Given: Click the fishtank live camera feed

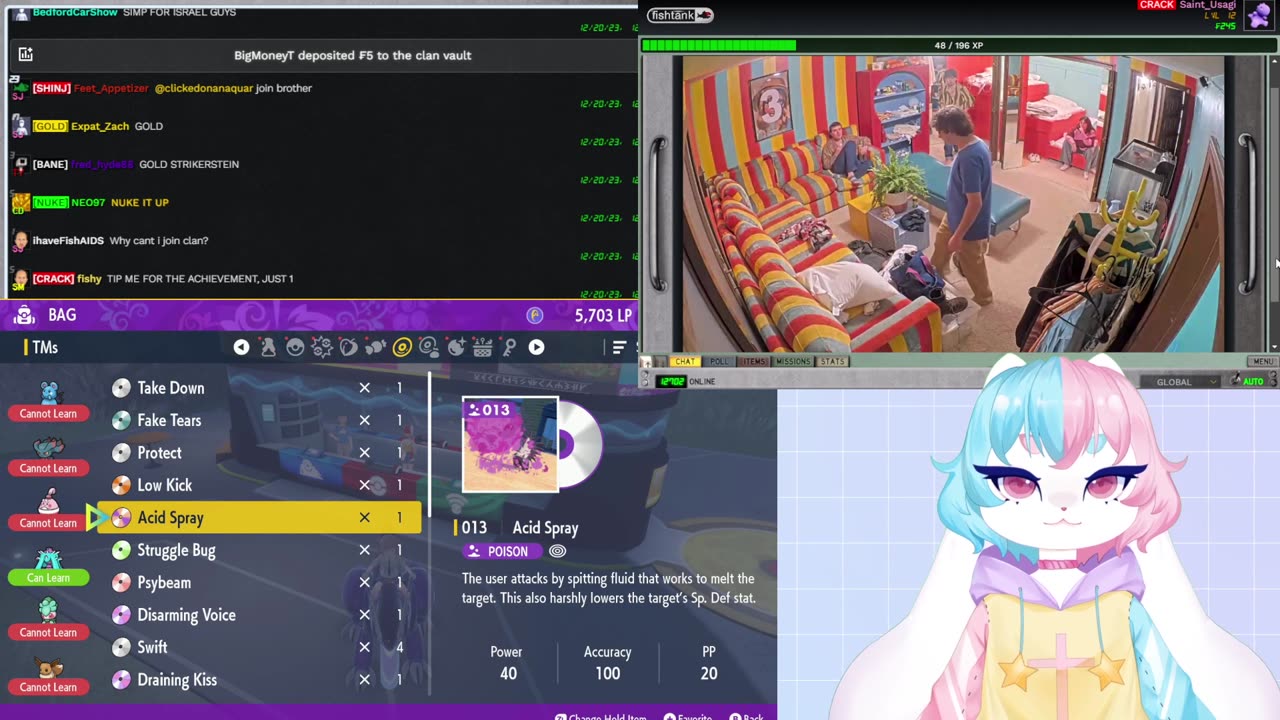Looking at the screenshot, I should click(953, 203).
